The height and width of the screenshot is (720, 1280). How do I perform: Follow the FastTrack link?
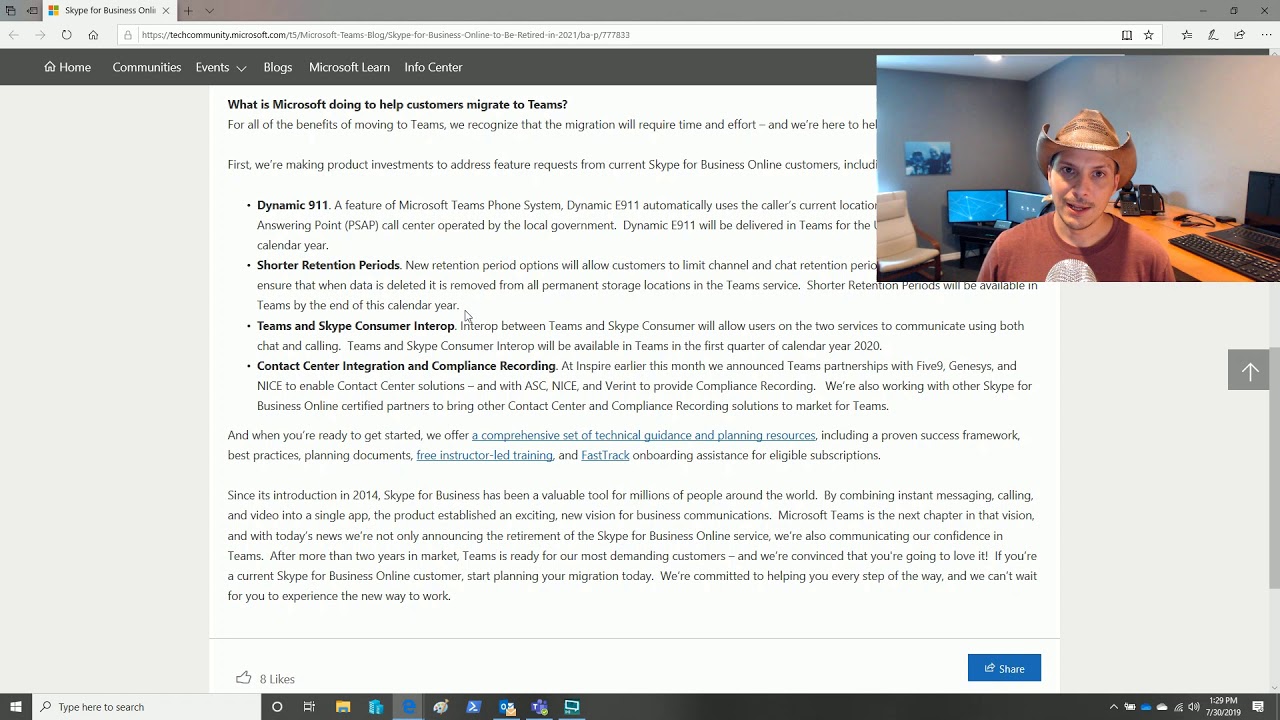click(605, 455)
